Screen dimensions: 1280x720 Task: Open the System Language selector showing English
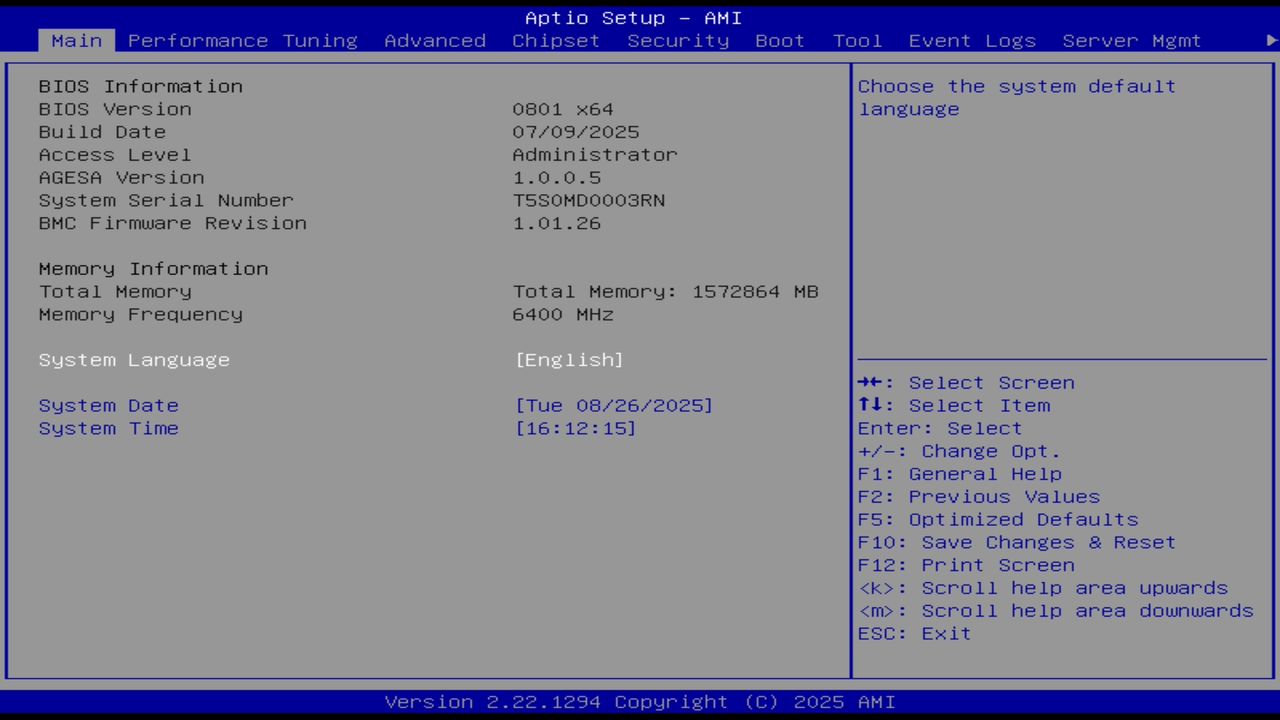pyautogui.click(x=568, y=359)
